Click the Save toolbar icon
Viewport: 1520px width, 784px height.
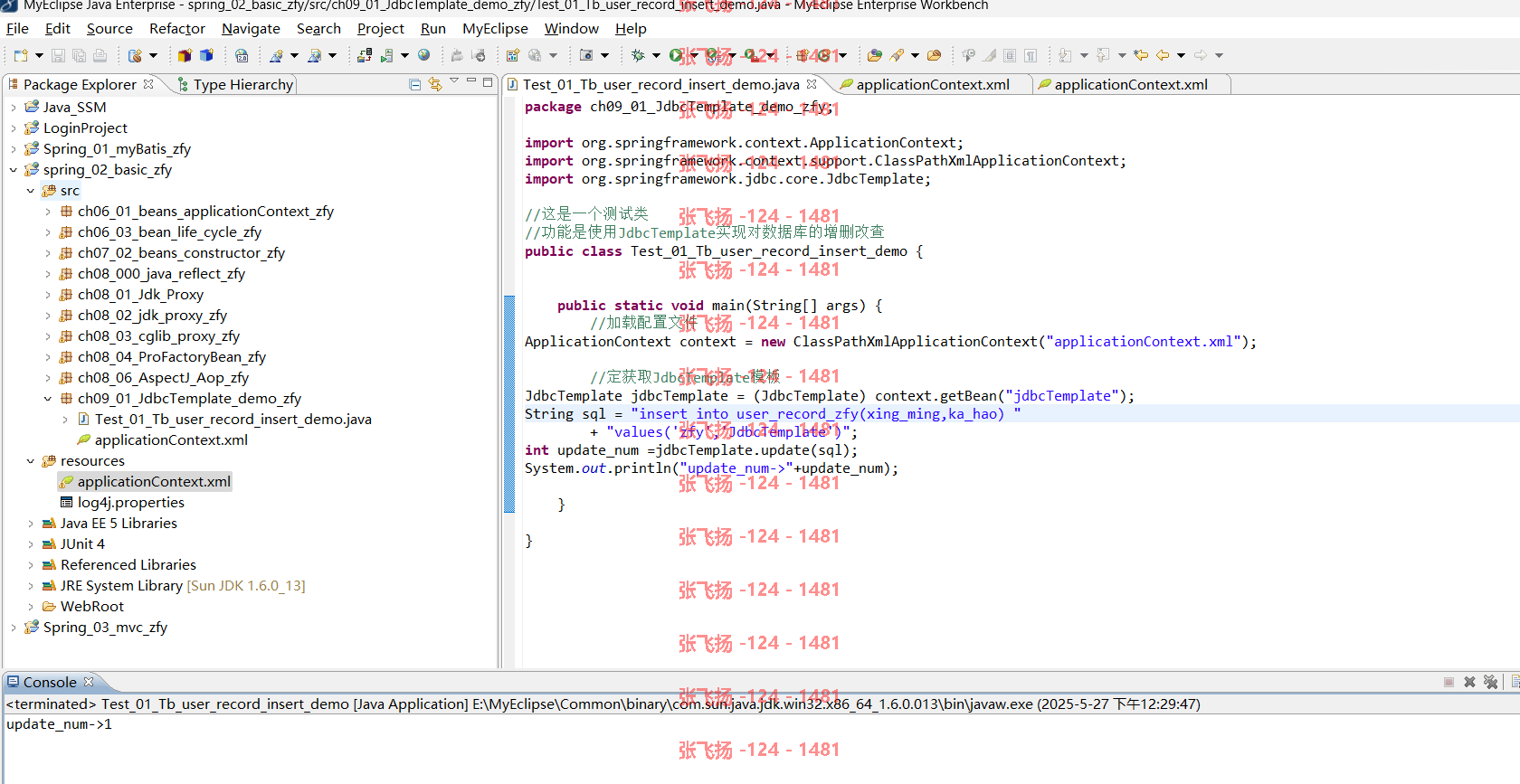(58, 55)
